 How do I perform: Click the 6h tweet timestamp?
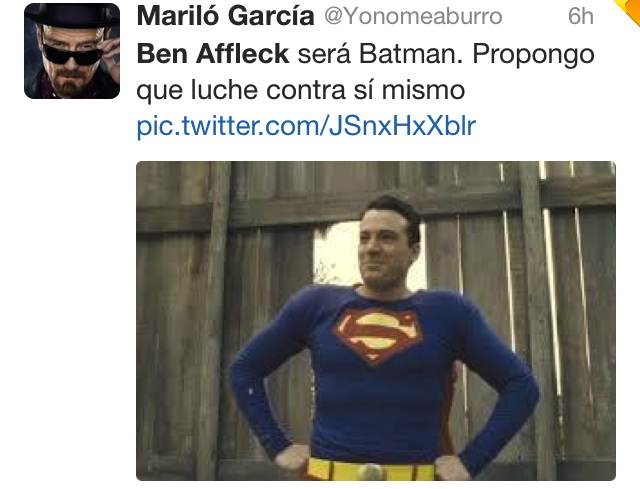coord(580,16)
